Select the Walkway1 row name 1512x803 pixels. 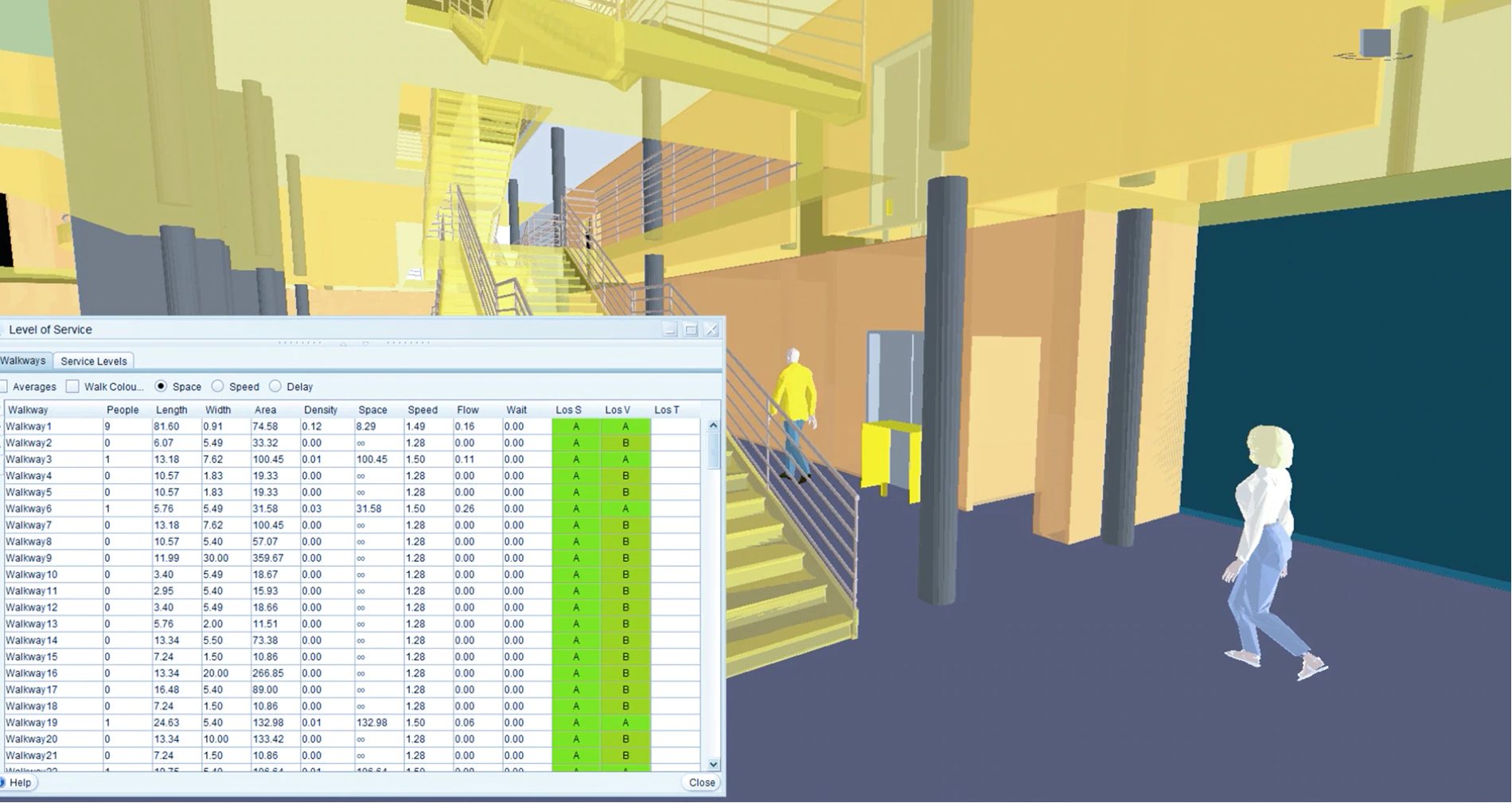point(29,427)
